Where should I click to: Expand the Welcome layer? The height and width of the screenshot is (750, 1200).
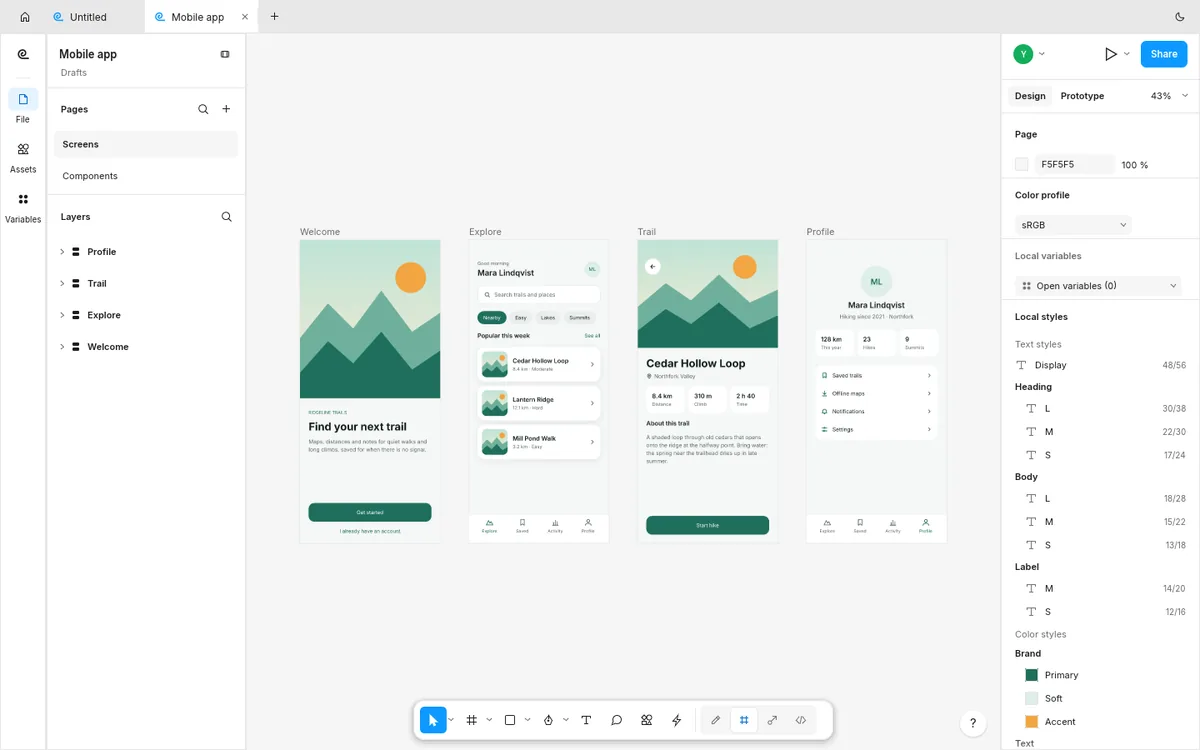(x=62, y=347)
